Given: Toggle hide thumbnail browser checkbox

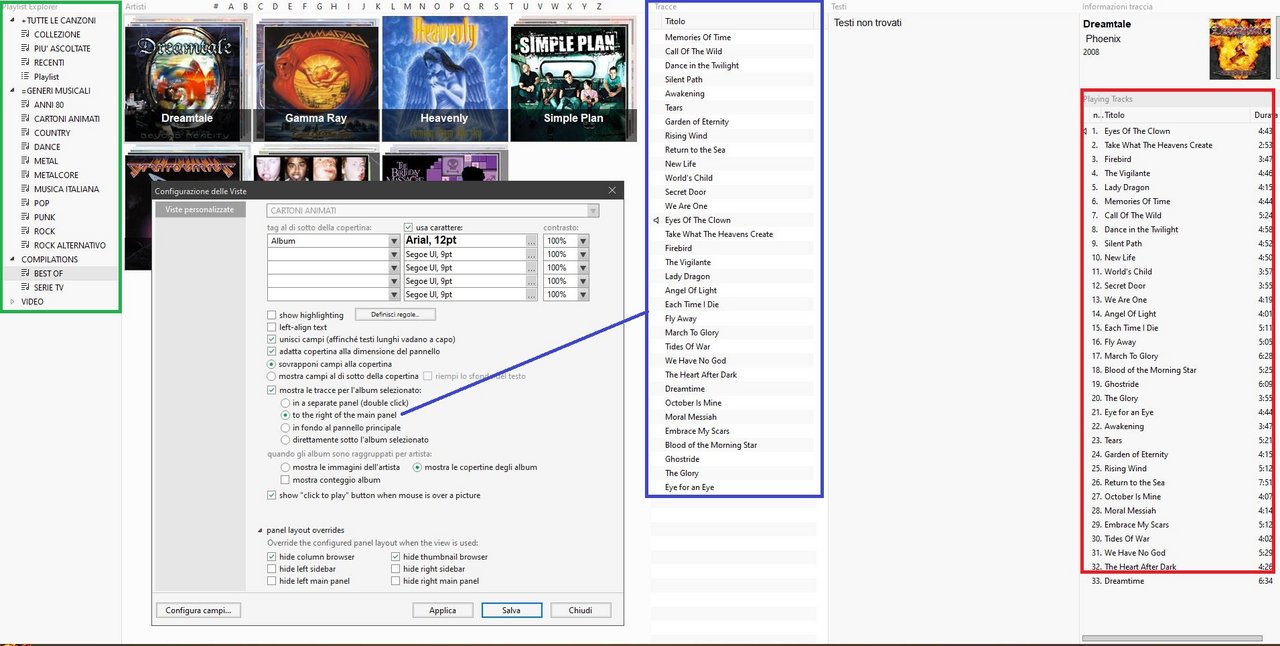Looking at the screenshot, I should pos(396,556).
